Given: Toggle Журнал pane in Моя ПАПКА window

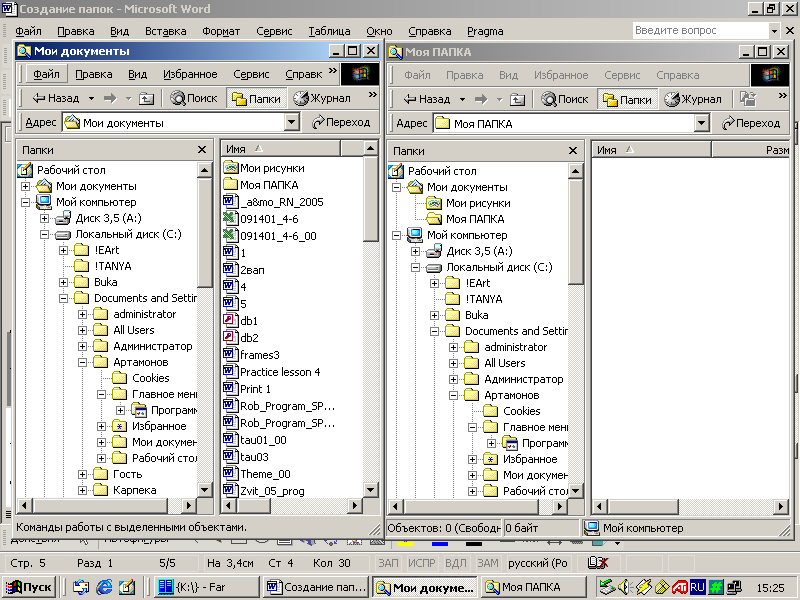Looking at the screenshot, I should pyautogui.click(x=692, y=99).
